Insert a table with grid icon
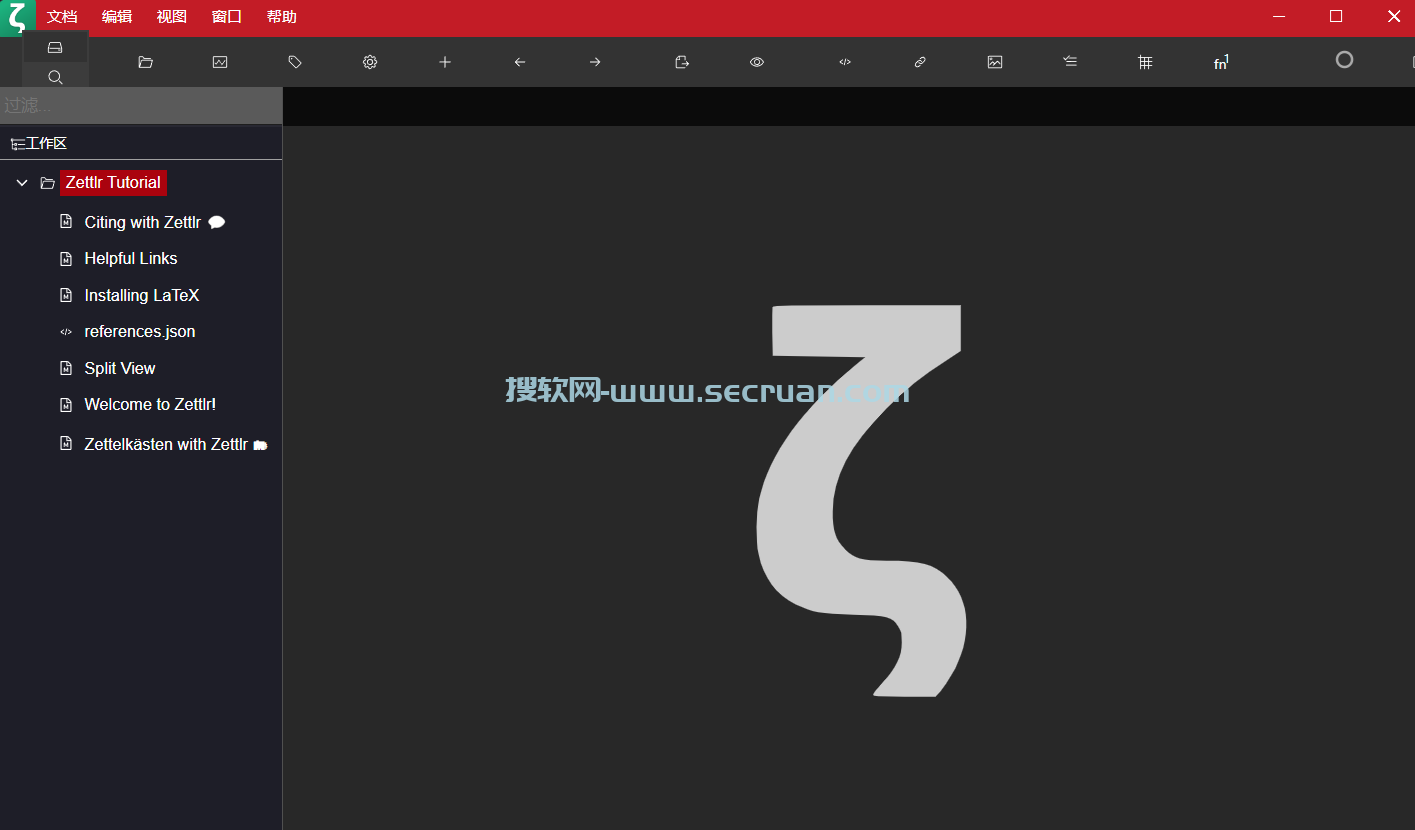Image resolution: width=1415 pixels, height=830 pixels. click(x=1146, y=62)
